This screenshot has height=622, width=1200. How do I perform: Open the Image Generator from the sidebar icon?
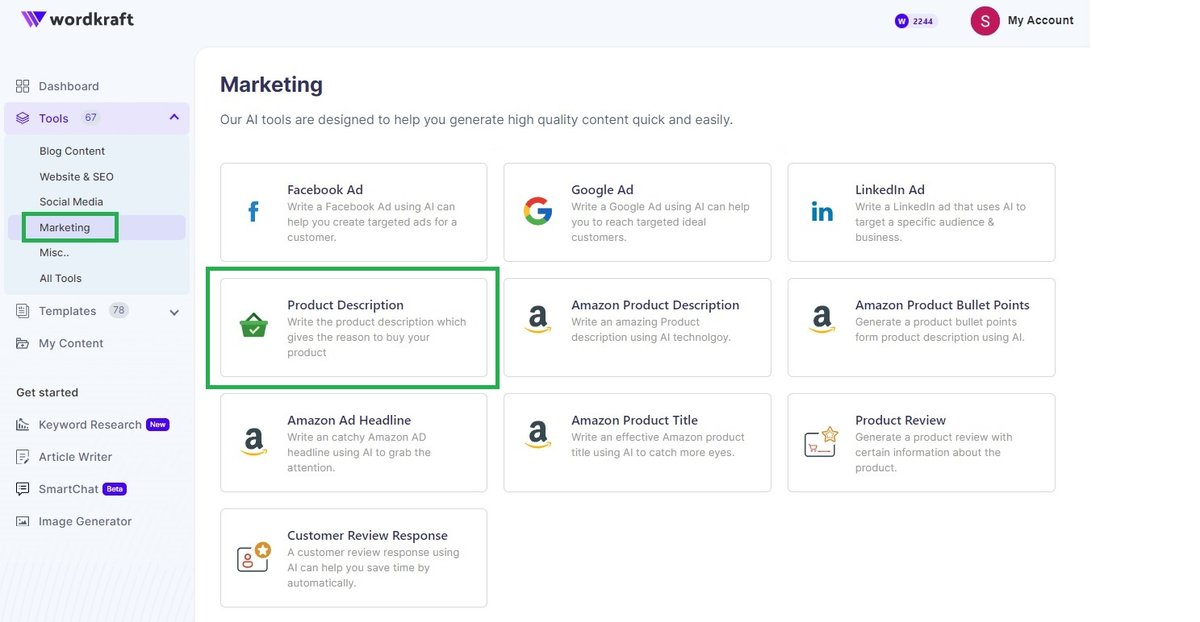click(22, 521)
